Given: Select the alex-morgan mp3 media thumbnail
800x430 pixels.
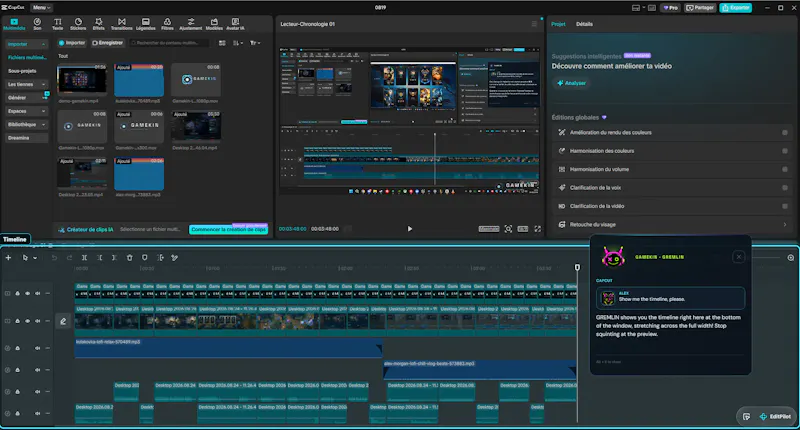Looking at the screenshot, I should tap(139, 174).
